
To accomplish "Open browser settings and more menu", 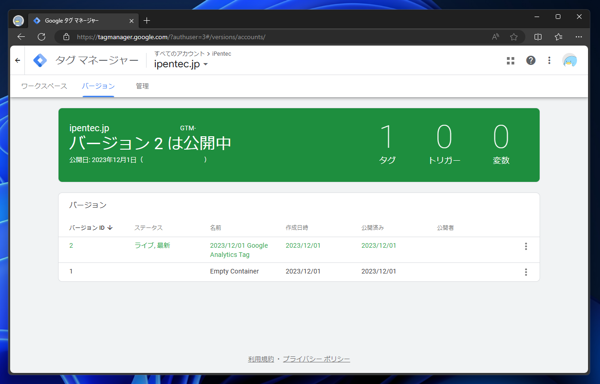I will (x=579, y=37).
